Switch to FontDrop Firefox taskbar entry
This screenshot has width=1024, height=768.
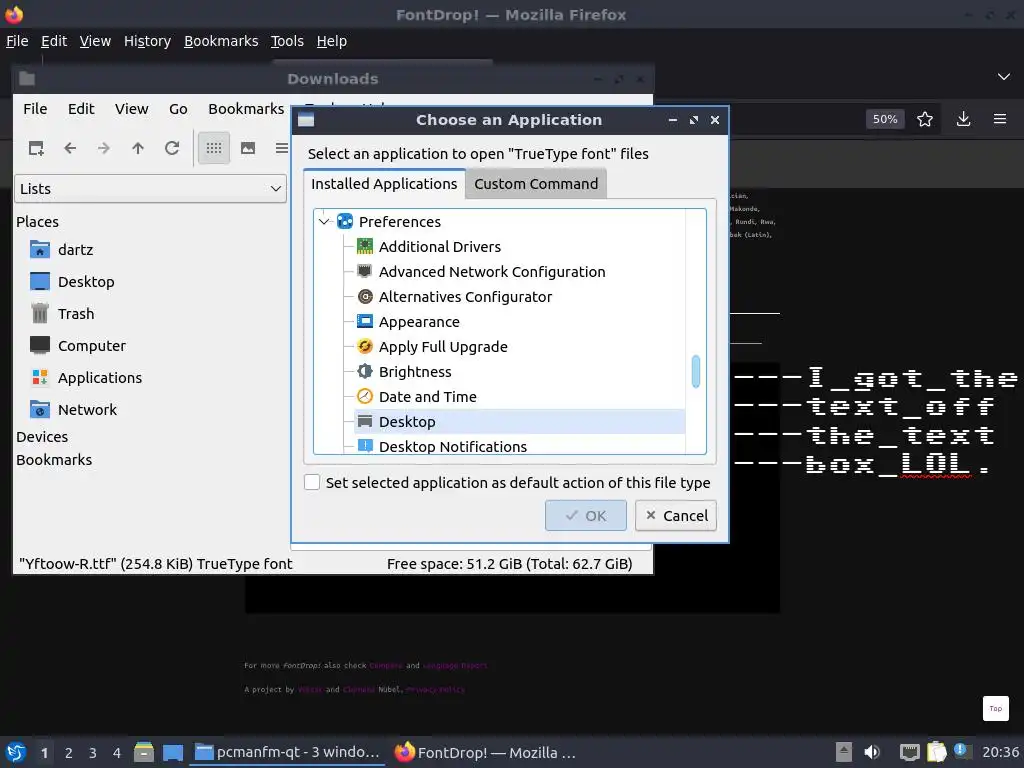coord(486,752)
